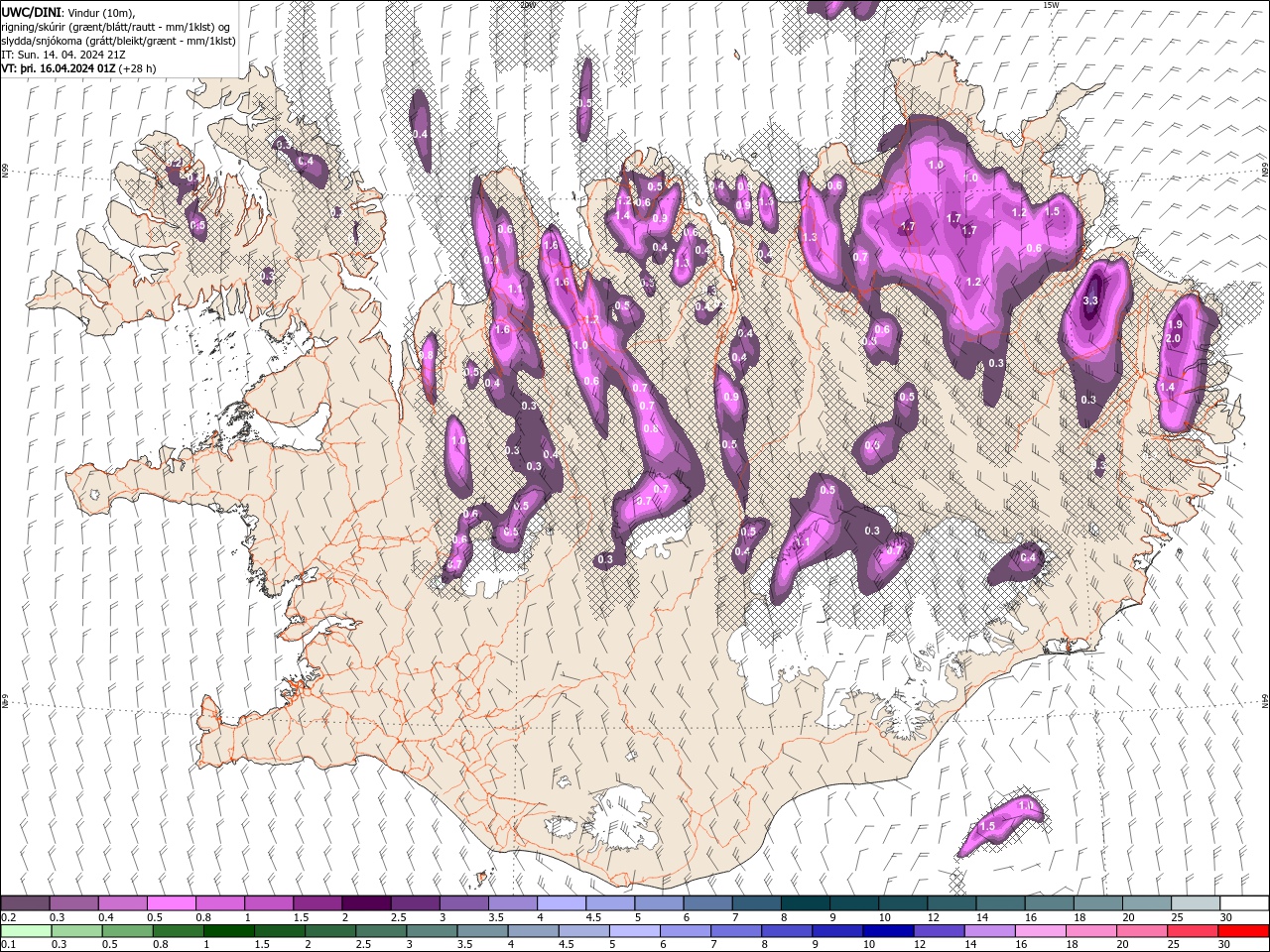Click the grey-green 3 rain legend swatch
Image resolution: width=1270 pixels, height=952 pixels.
point(432,931)
